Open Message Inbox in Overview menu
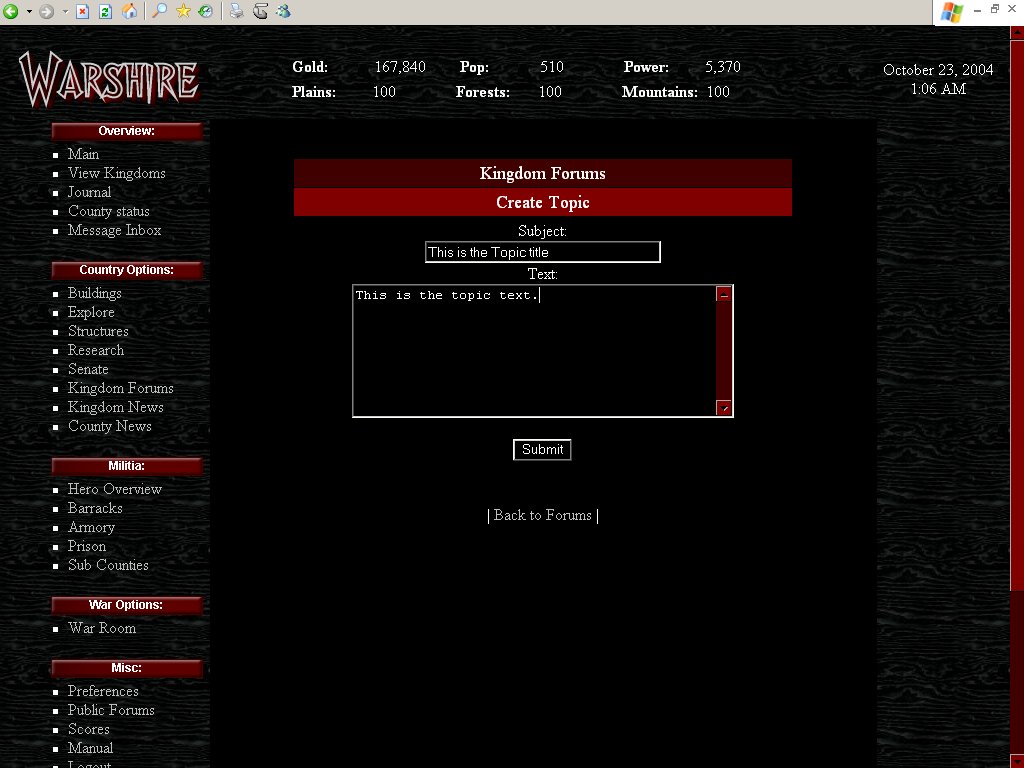The height and width of the screenshot is (768, 1024). (114, 230)
